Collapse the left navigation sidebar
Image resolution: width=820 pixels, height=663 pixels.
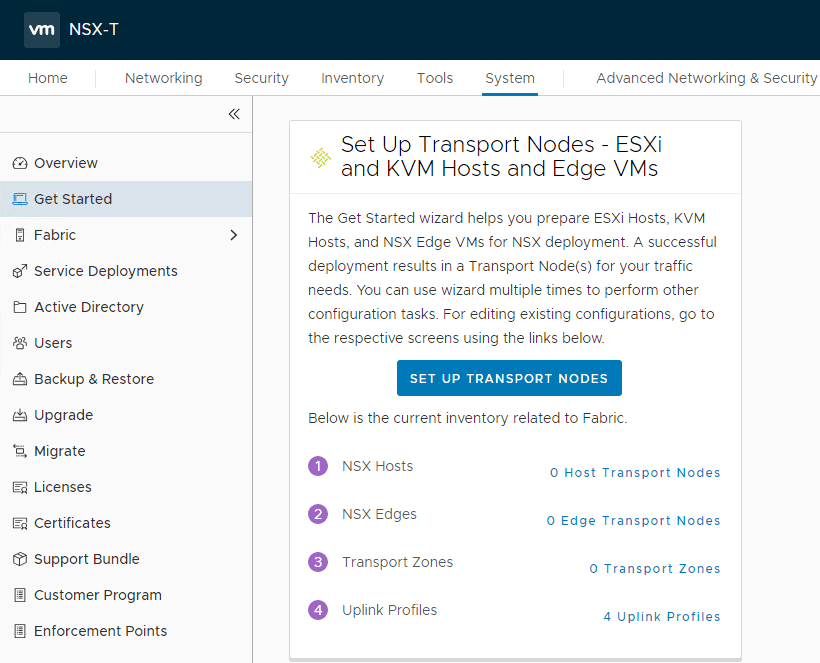pyautogui.click(x=234, y=114)
